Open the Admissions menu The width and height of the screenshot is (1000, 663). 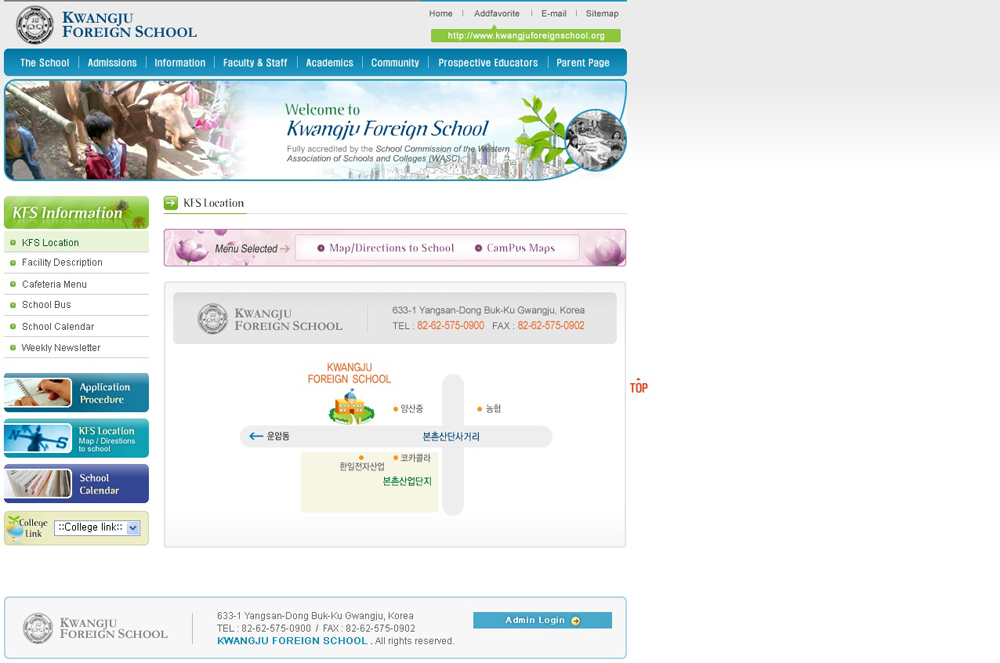[x=112, y=63]
